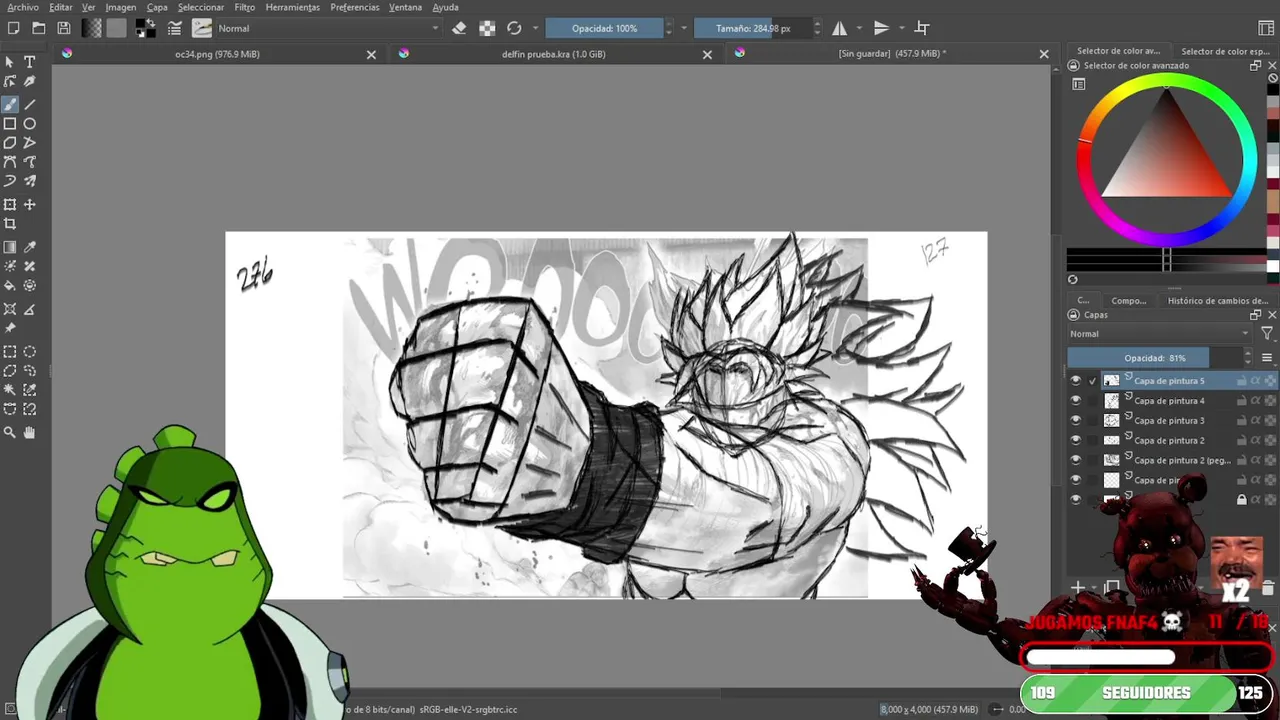Toggle horizontal mirror mode

[x=840, y=28]
